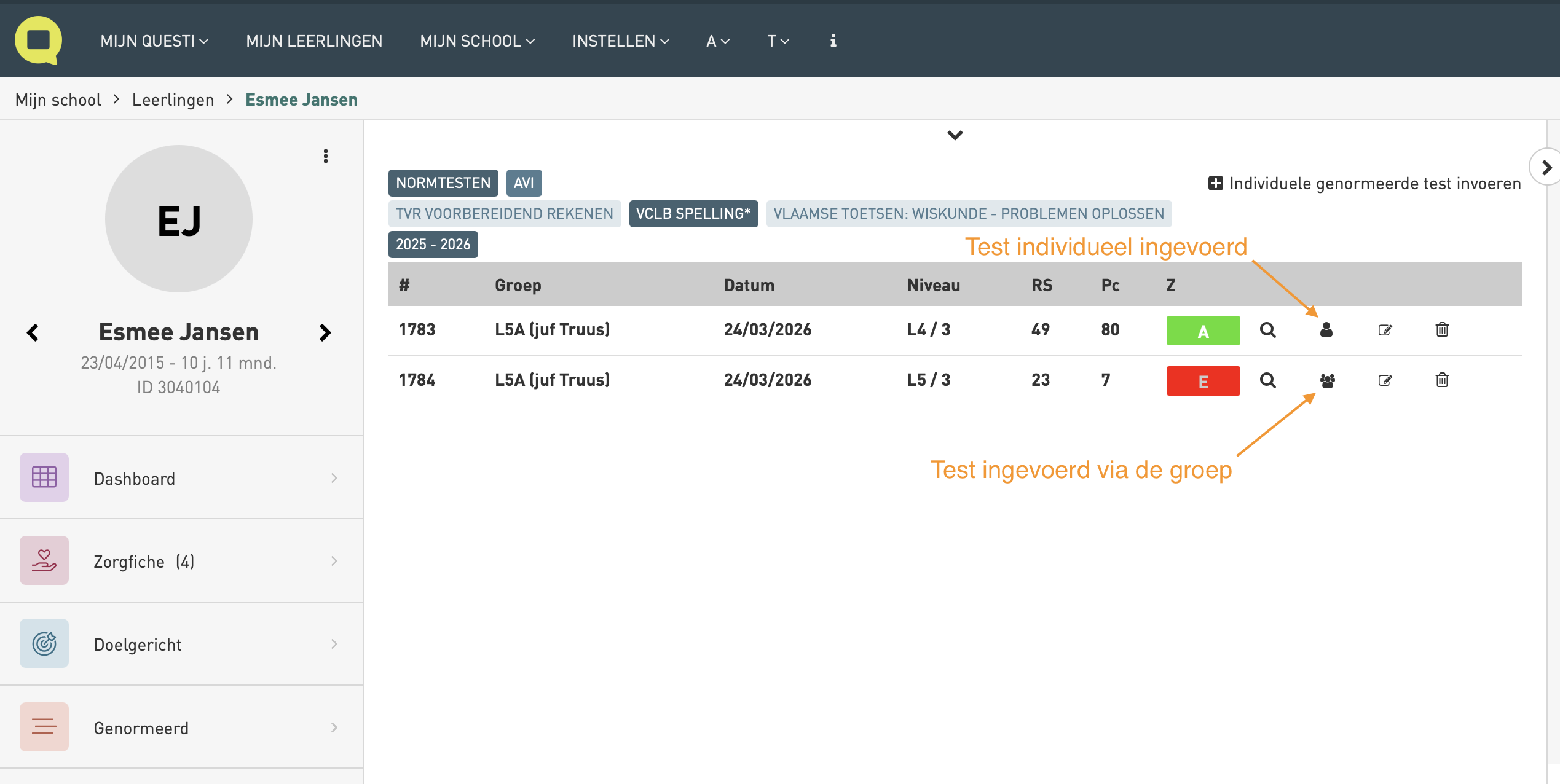
Task: Toggle the AVI filter tag
Action: pyautogui.click(x=524, y=183)
